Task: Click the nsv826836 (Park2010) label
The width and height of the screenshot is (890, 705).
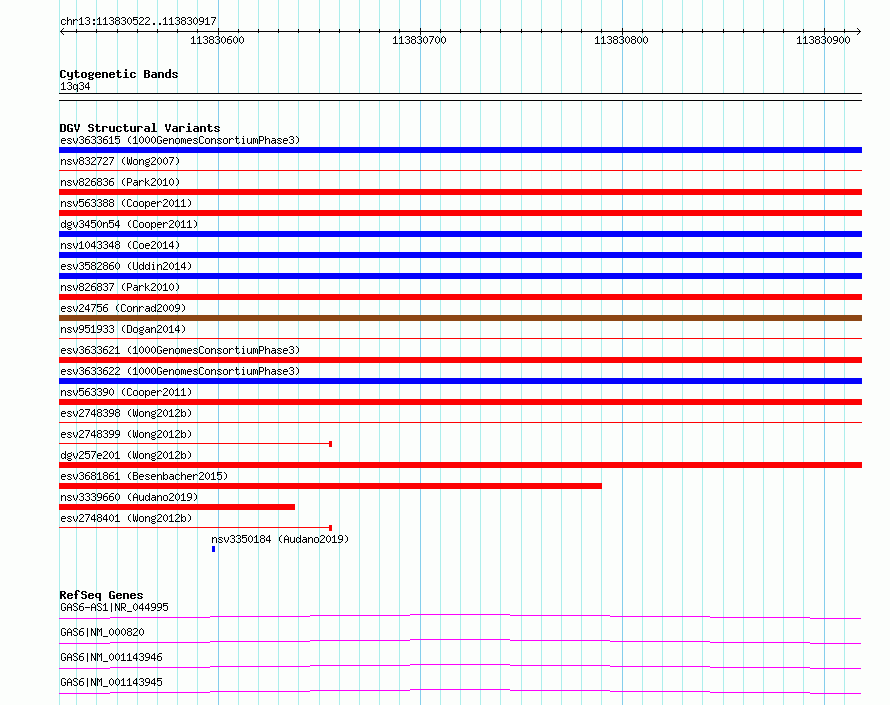Action: (x=120, y=182)
